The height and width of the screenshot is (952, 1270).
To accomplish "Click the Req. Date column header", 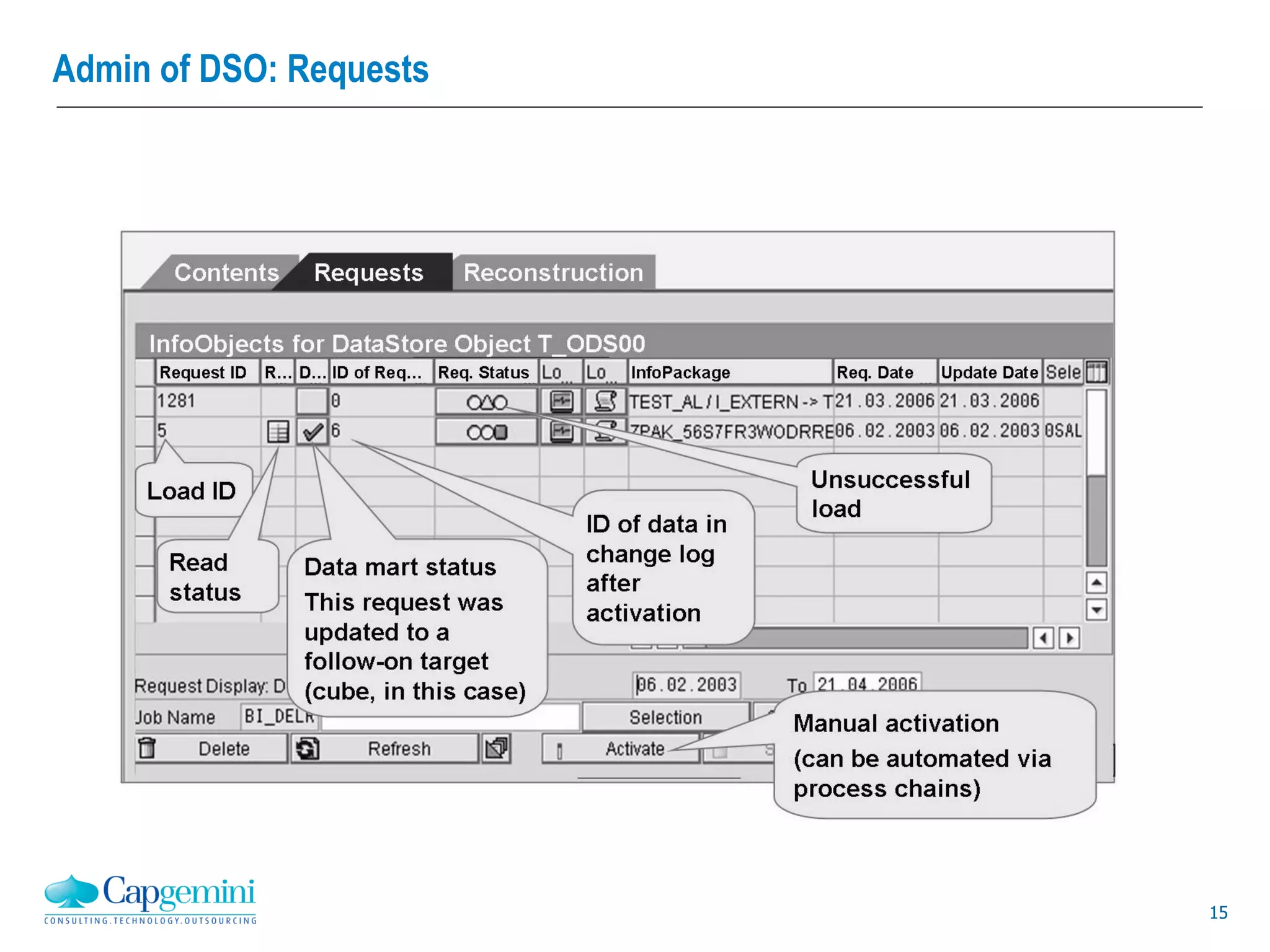I will click(884, 372).
